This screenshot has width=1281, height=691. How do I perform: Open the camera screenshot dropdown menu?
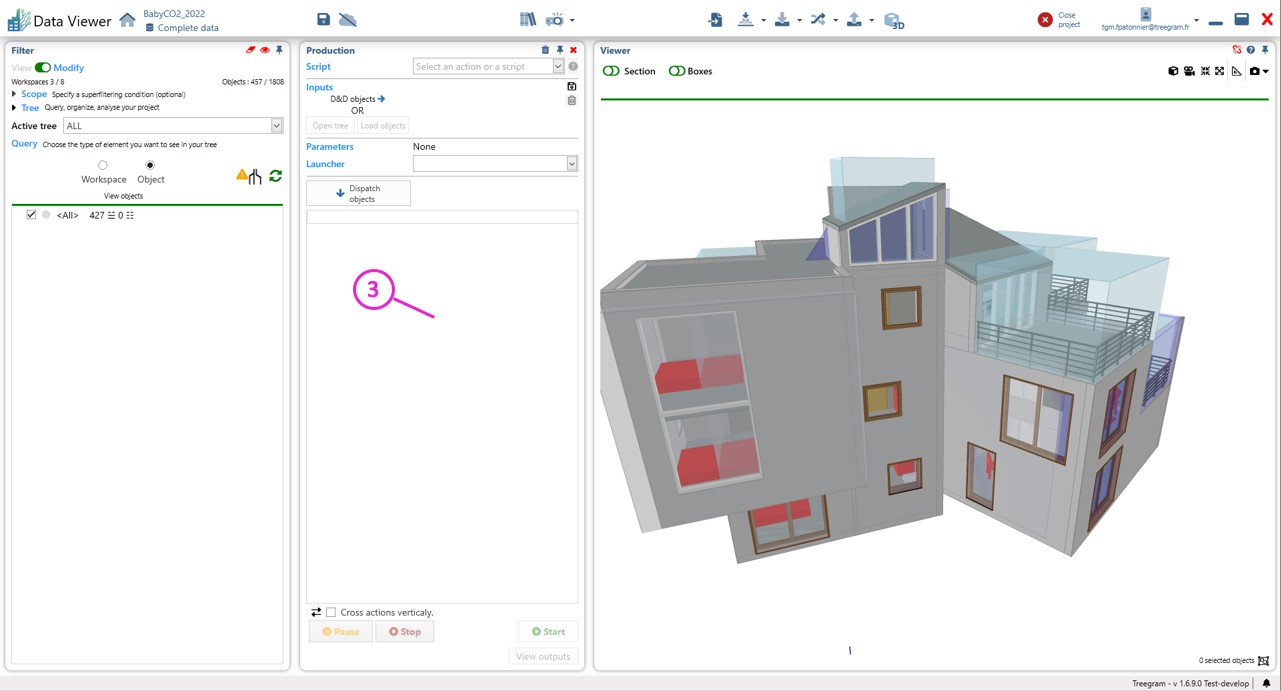[1265, 71]
